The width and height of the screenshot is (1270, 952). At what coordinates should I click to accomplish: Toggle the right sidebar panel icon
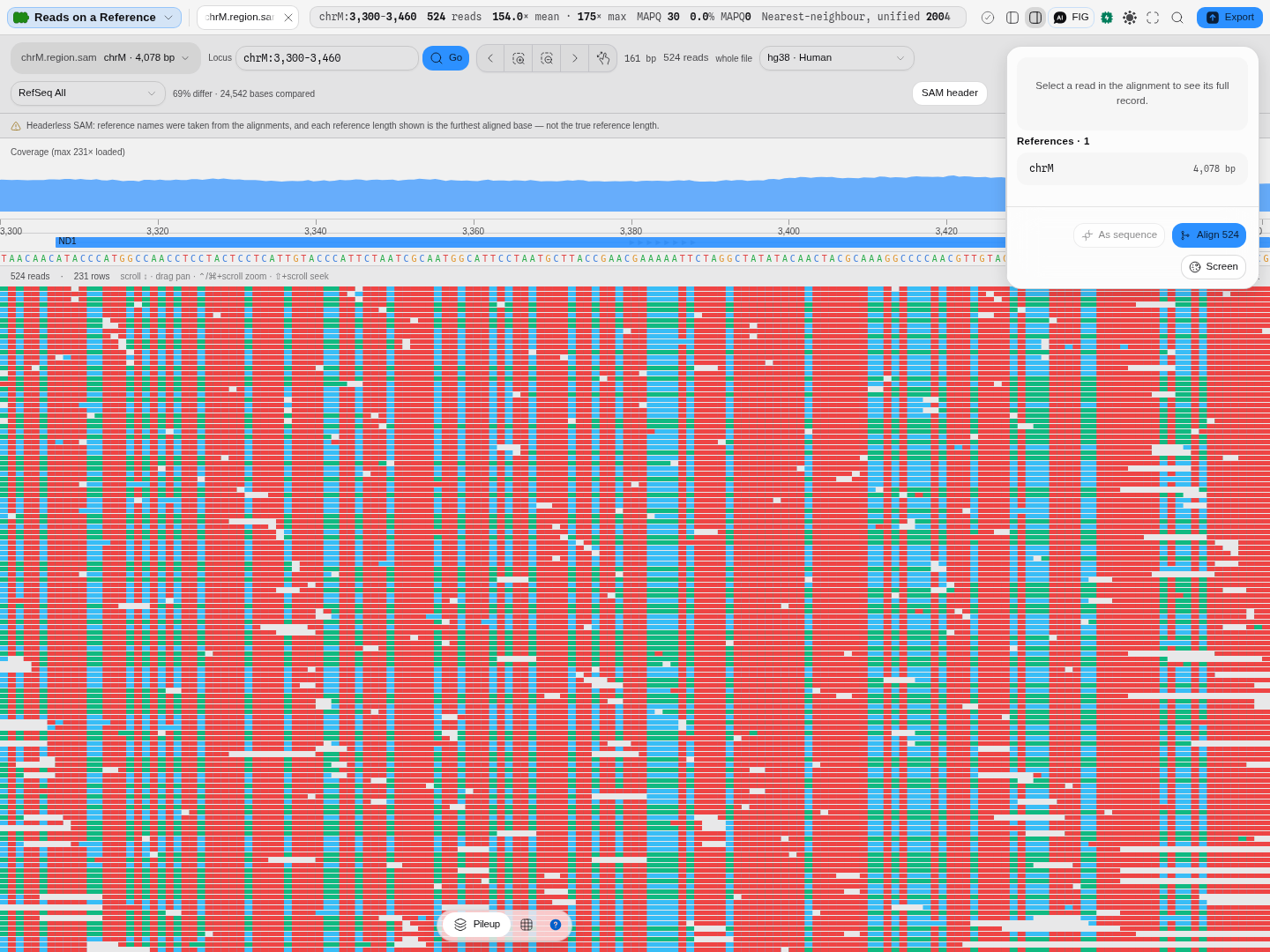coord(1035,18)
